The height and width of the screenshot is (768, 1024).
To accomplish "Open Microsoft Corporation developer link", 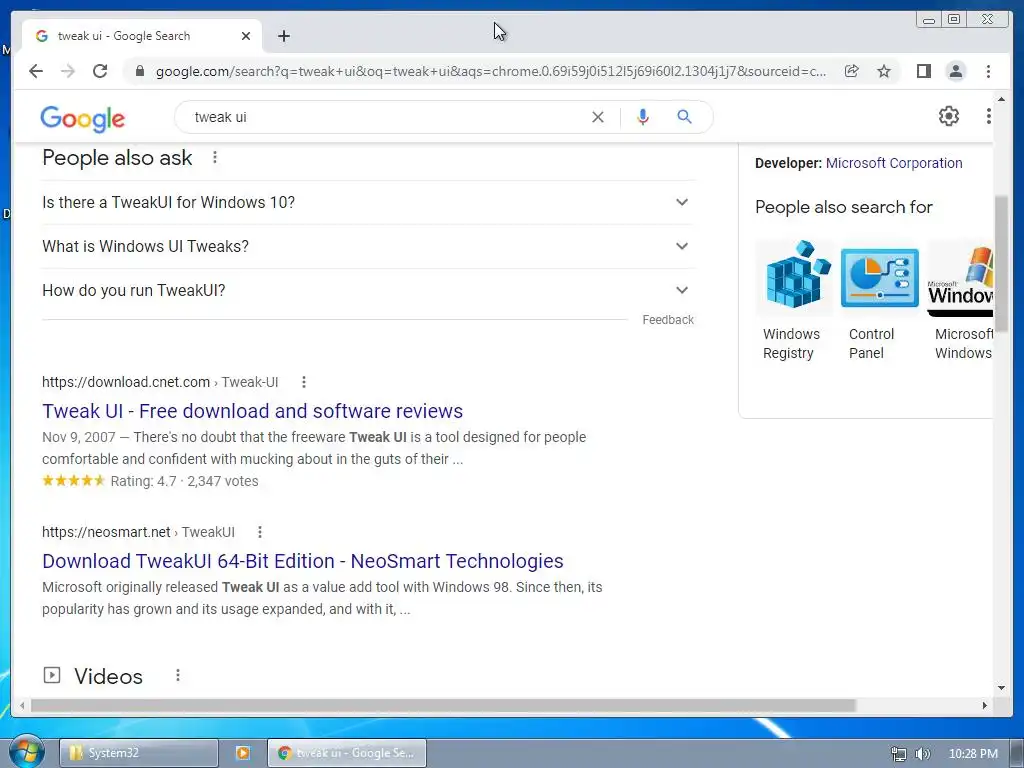I will pyautogui.click(x=893, y=163).
